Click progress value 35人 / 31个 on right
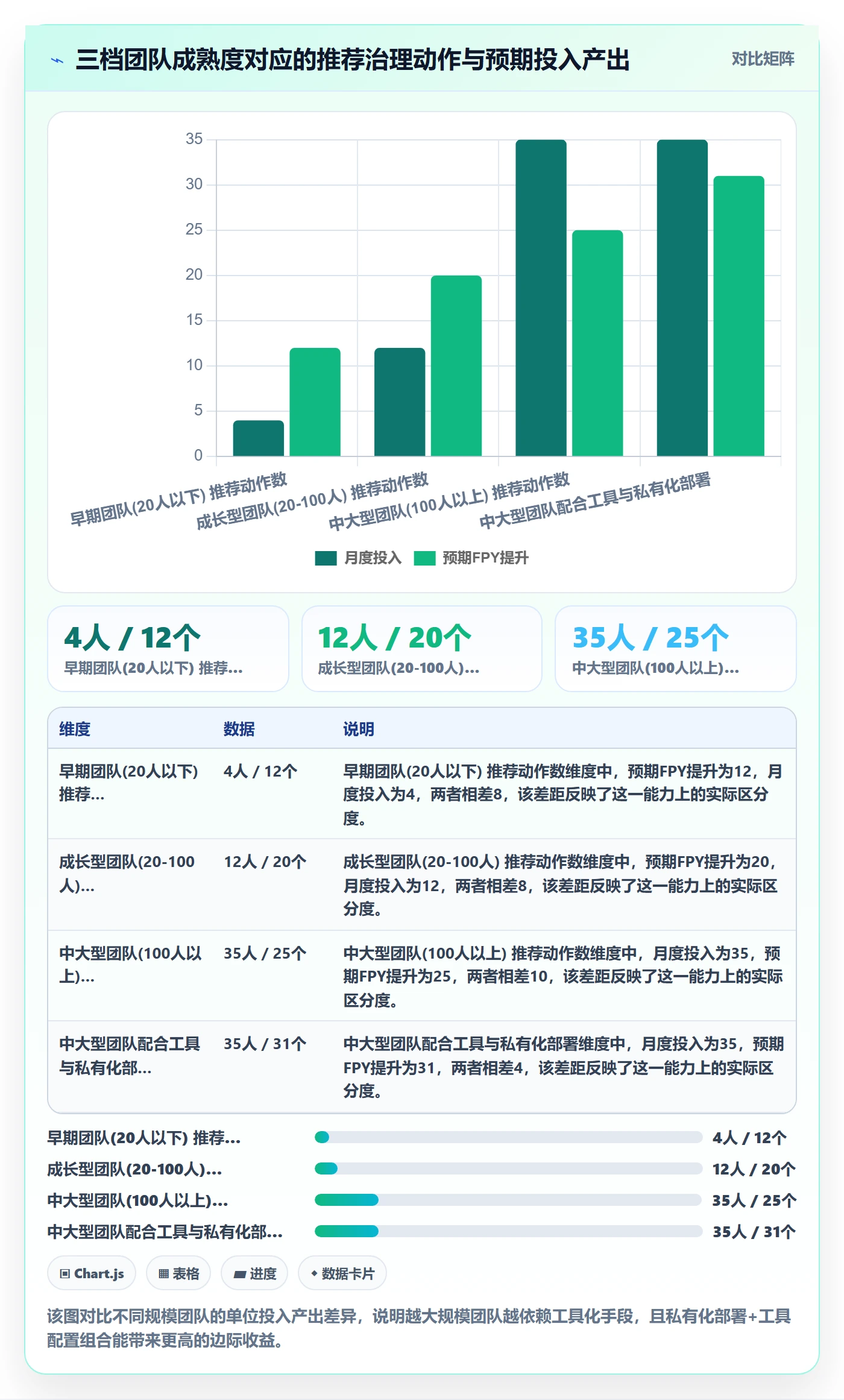This screenshot has height=1400, width=844. (x=754, y=1232)
